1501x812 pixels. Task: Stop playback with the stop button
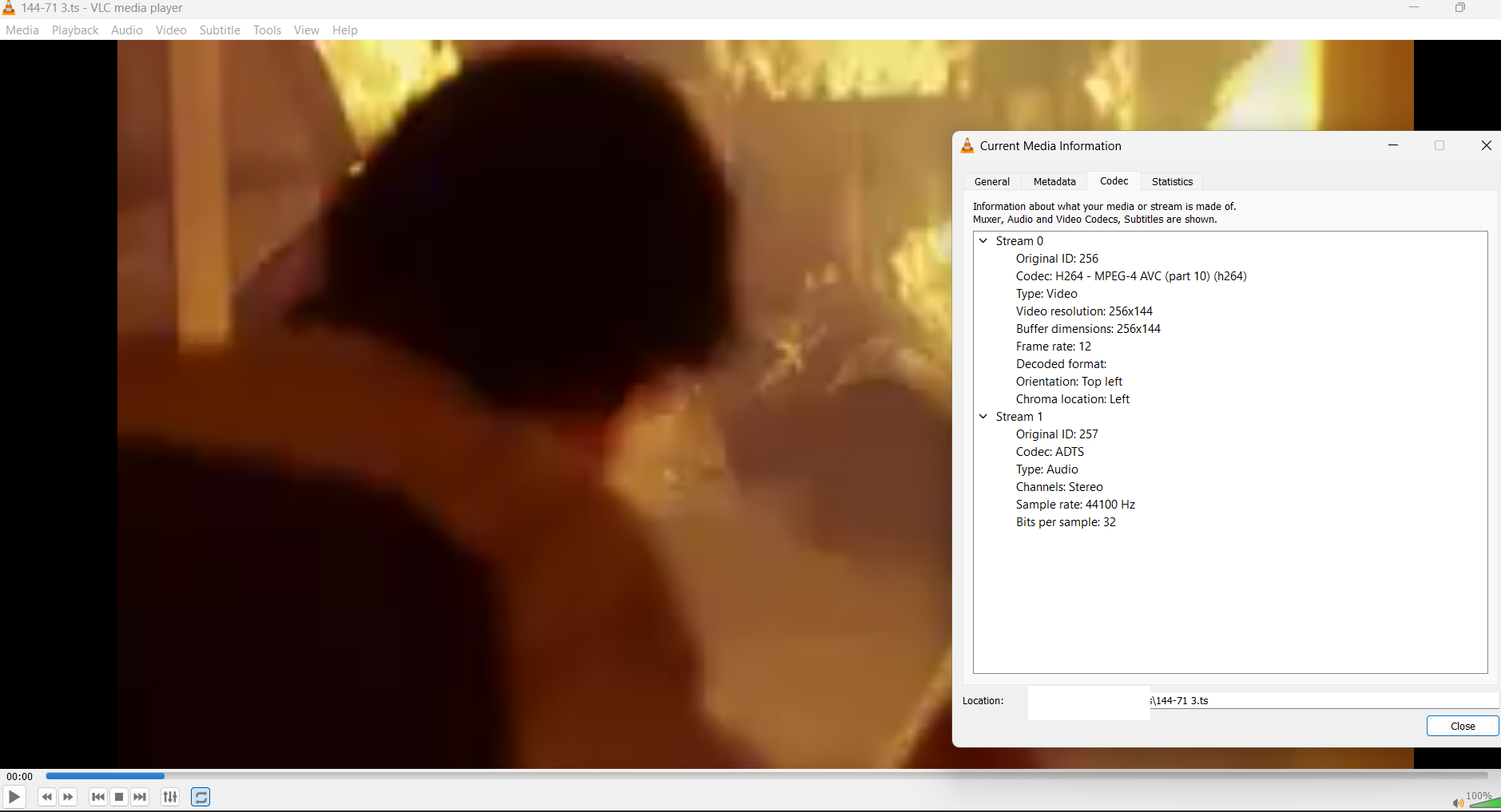tap(119, 797)
